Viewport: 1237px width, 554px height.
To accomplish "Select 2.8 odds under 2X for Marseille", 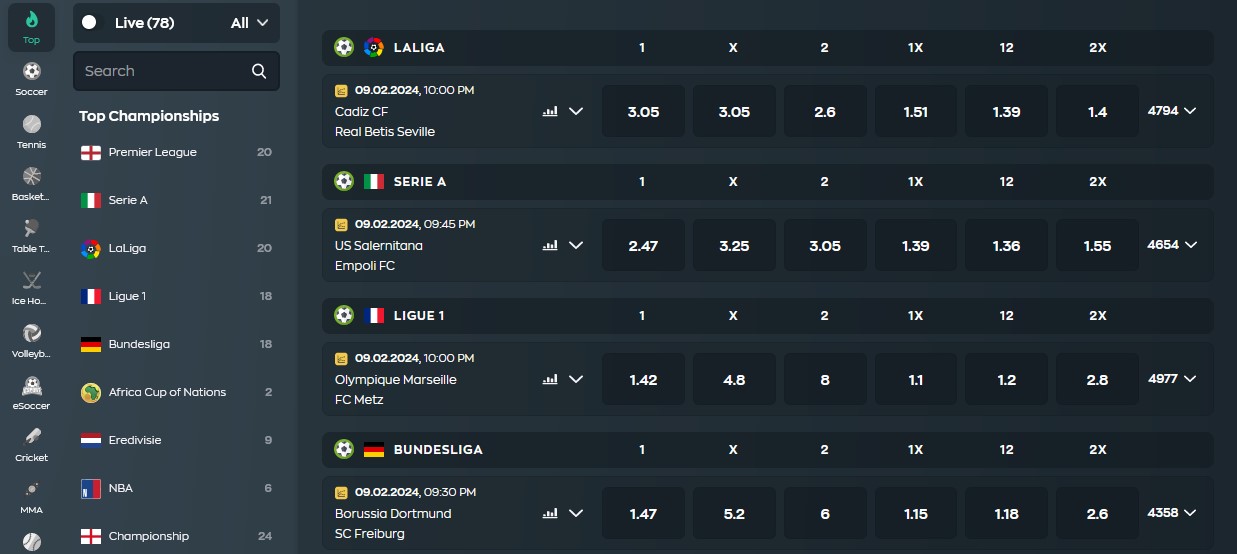I will [1097, 379].
